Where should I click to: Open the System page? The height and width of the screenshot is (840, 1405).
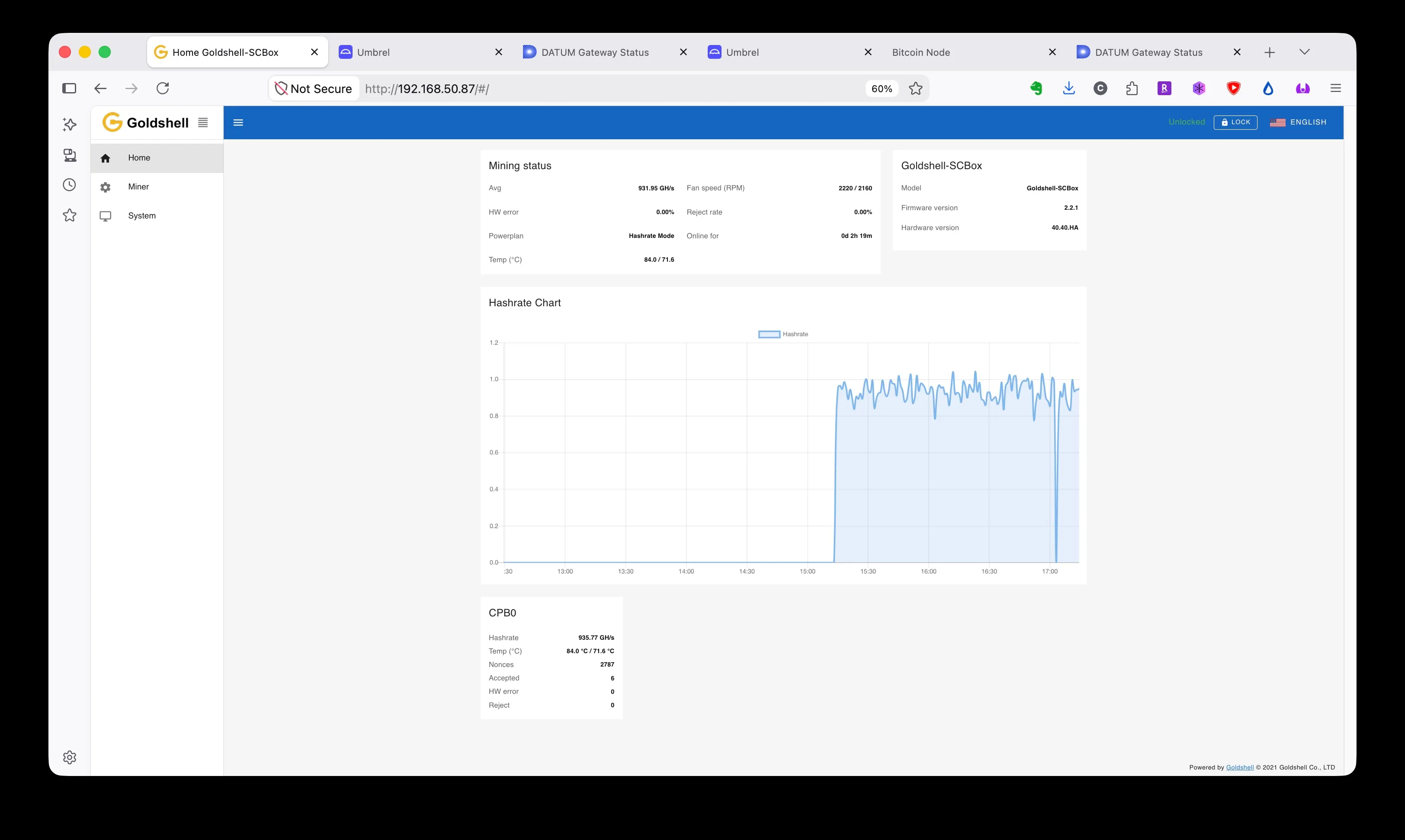pos(157,216)
